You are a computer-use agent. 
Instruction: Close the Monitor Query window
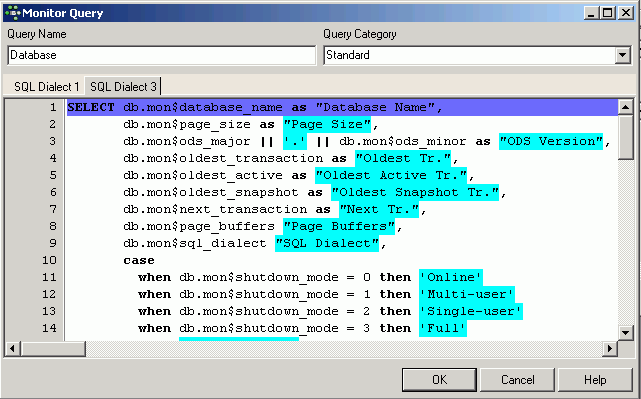click(x=625, y=13)
